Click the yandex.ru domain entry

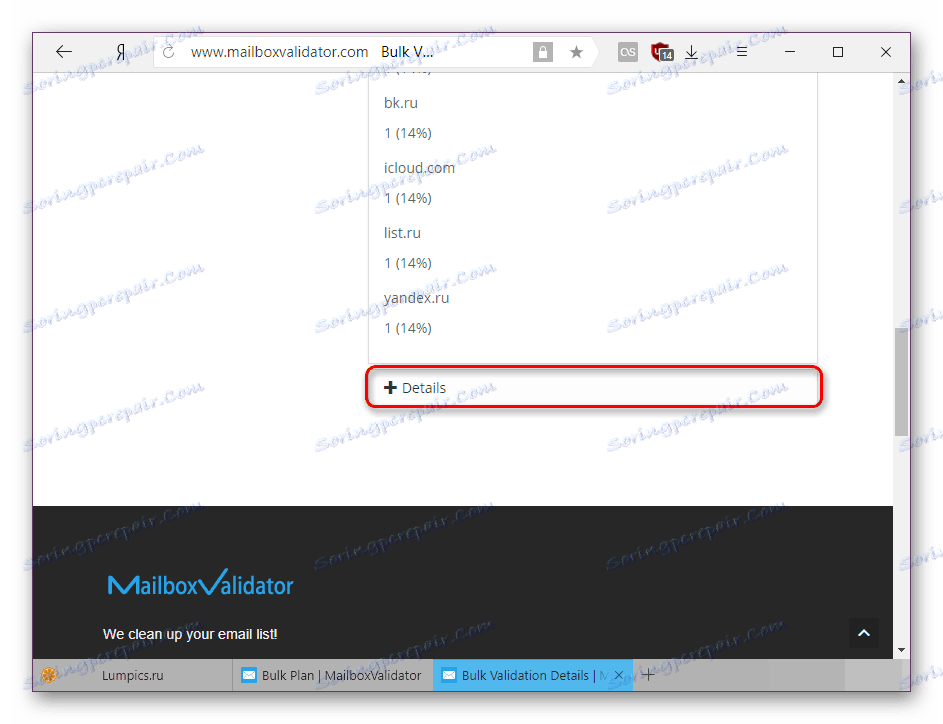[417, 297]
